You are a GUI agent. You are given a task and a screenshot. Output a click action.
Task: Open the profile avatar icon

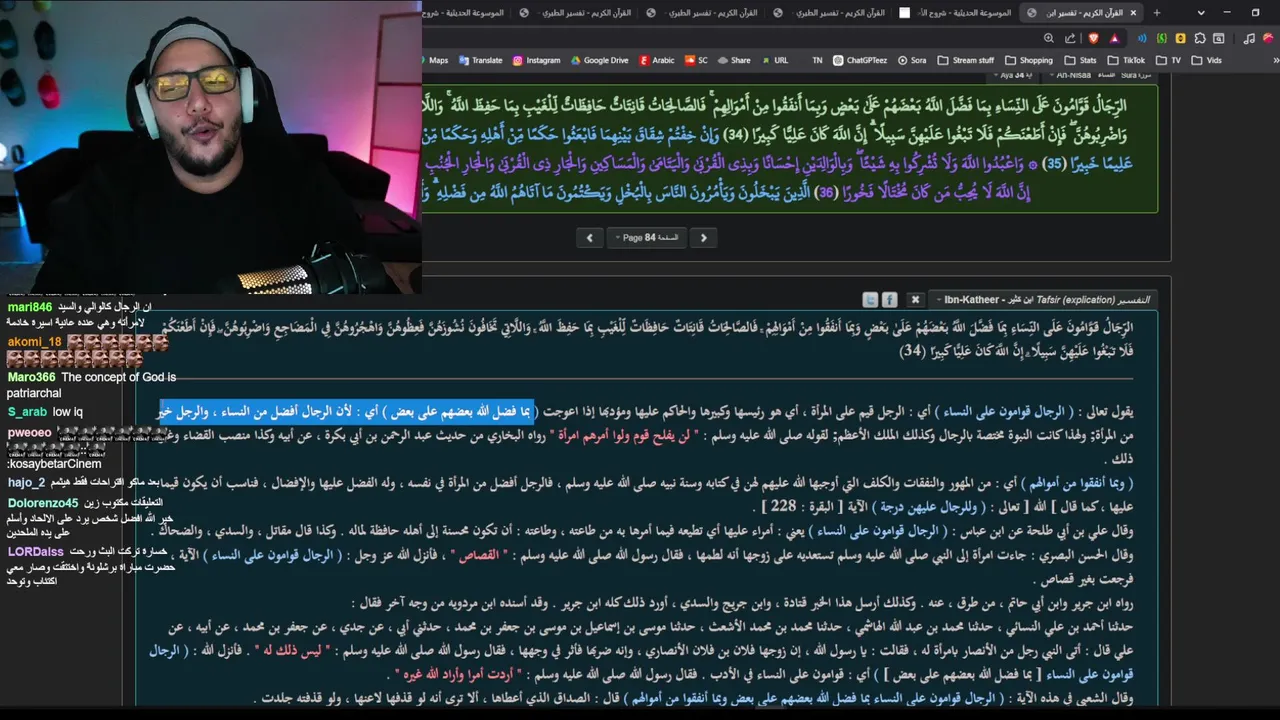[1268, 38]
